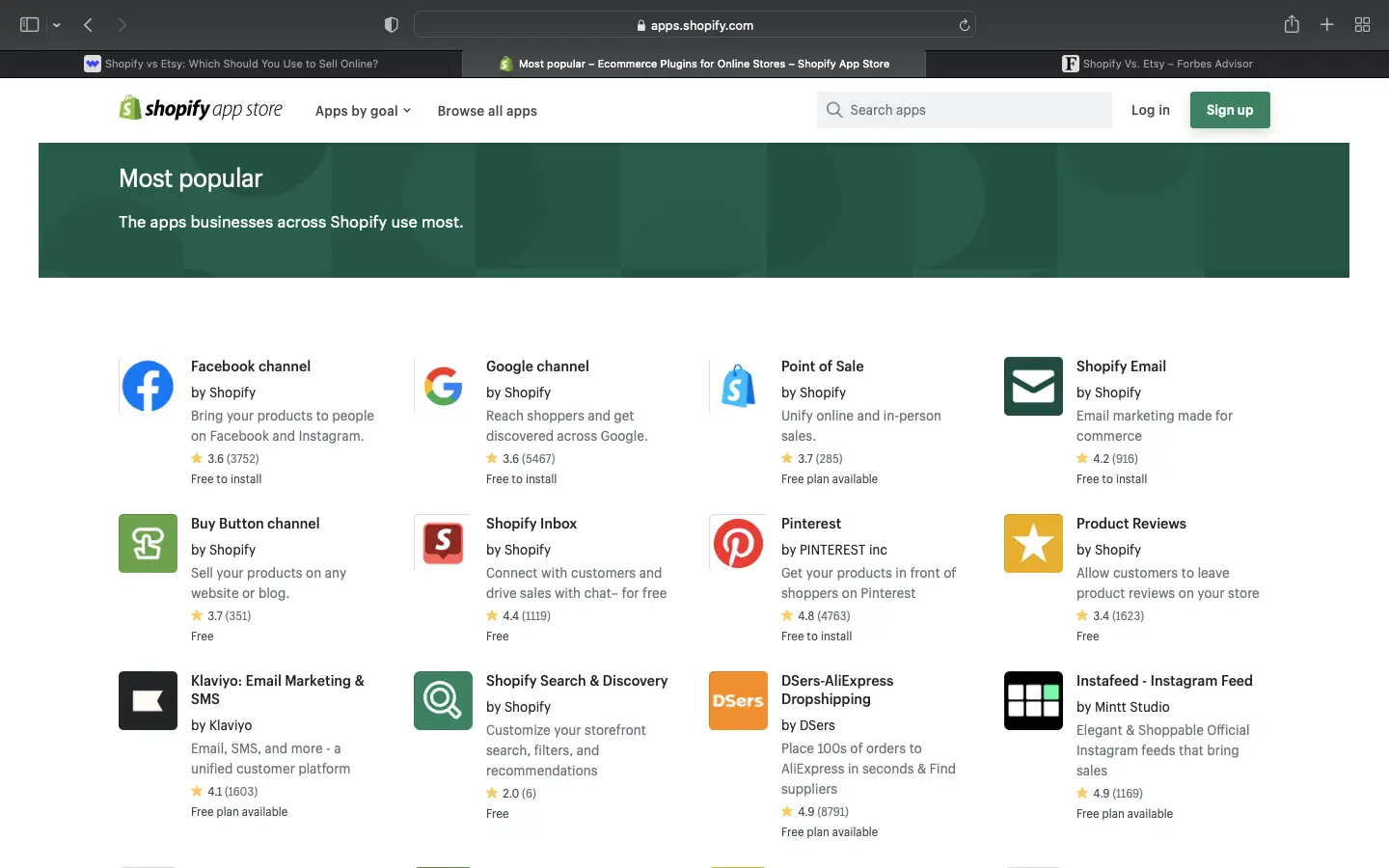Click the Log in link
The width and height of the screenshot is (1389, 868).
pos(1150,110)
